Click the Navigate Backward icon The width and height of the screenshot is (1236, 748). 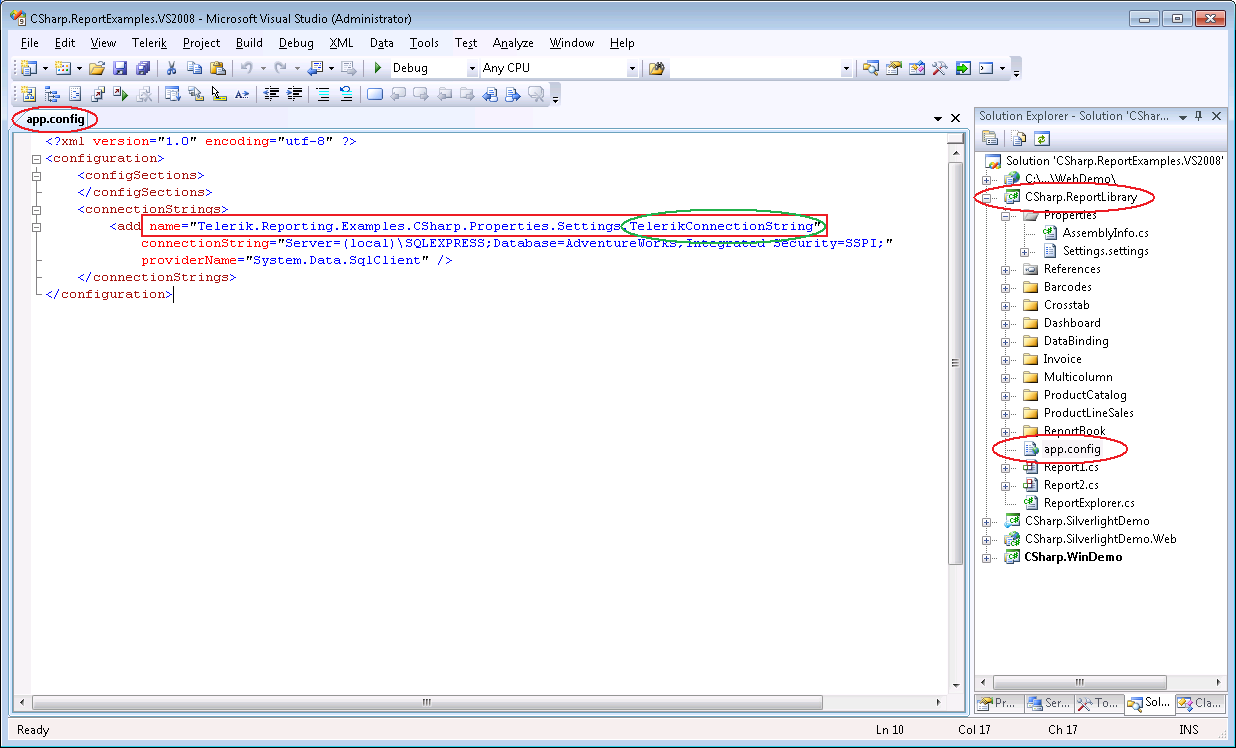tap(315, 68)
